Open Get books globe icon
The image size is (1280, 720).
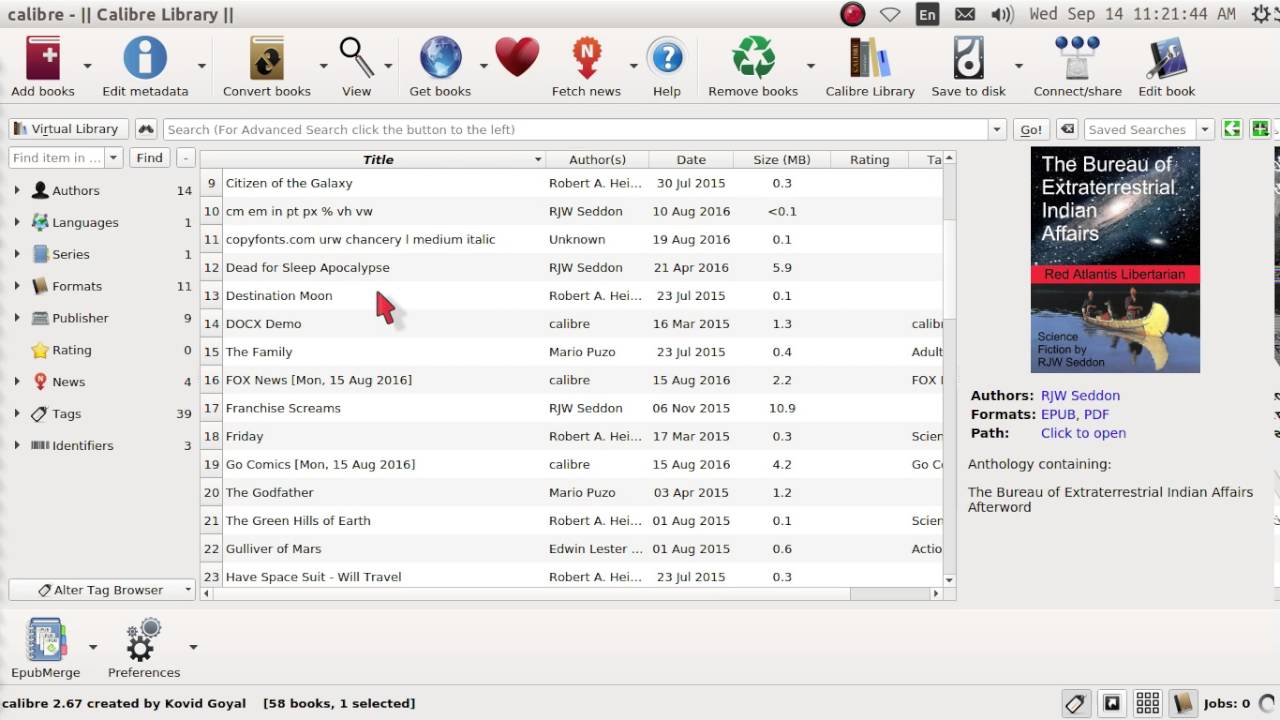pos(440,58)
